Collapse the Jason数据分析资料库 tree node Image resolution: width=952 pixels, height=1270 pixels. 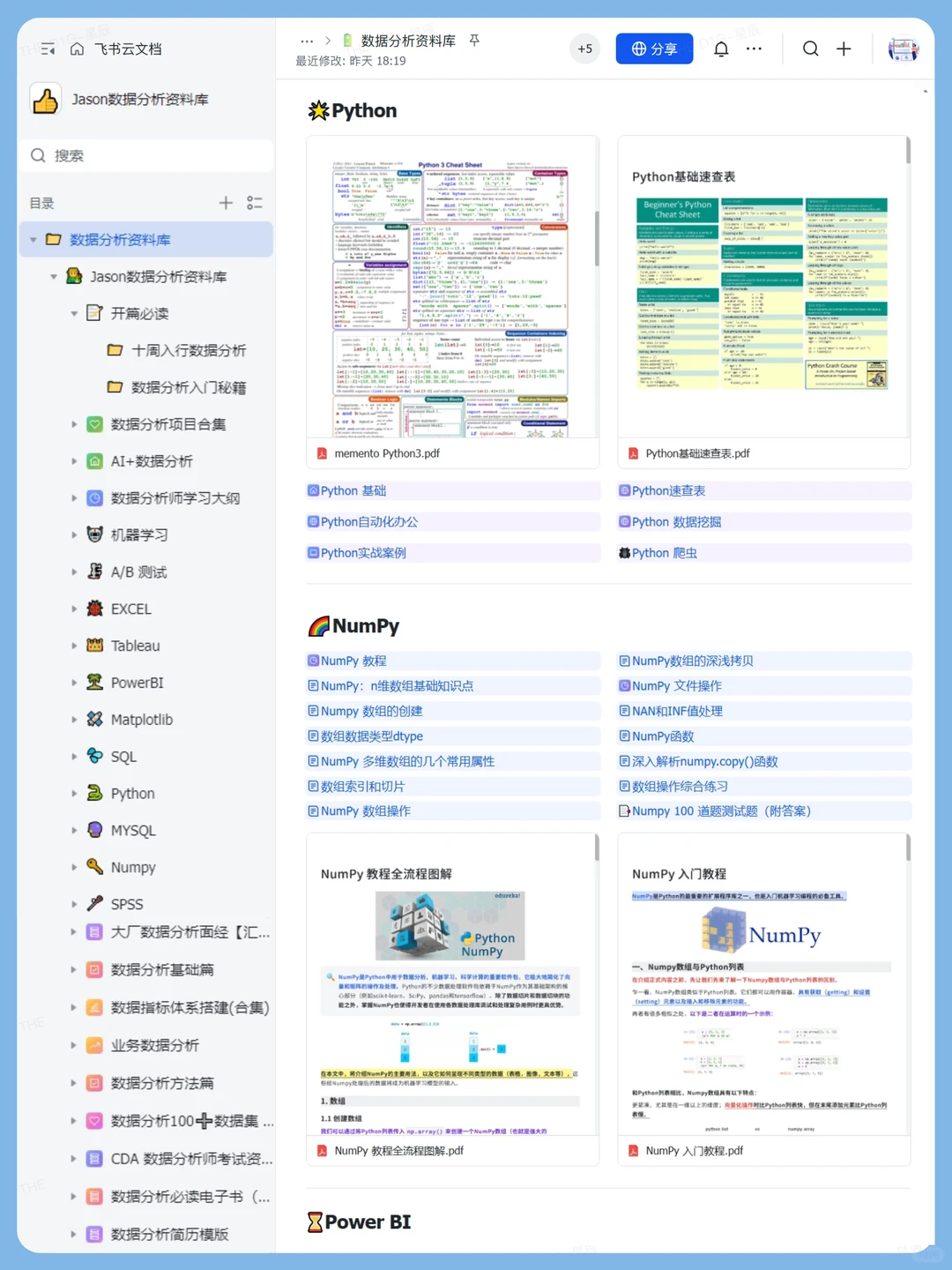click(54, 277)
